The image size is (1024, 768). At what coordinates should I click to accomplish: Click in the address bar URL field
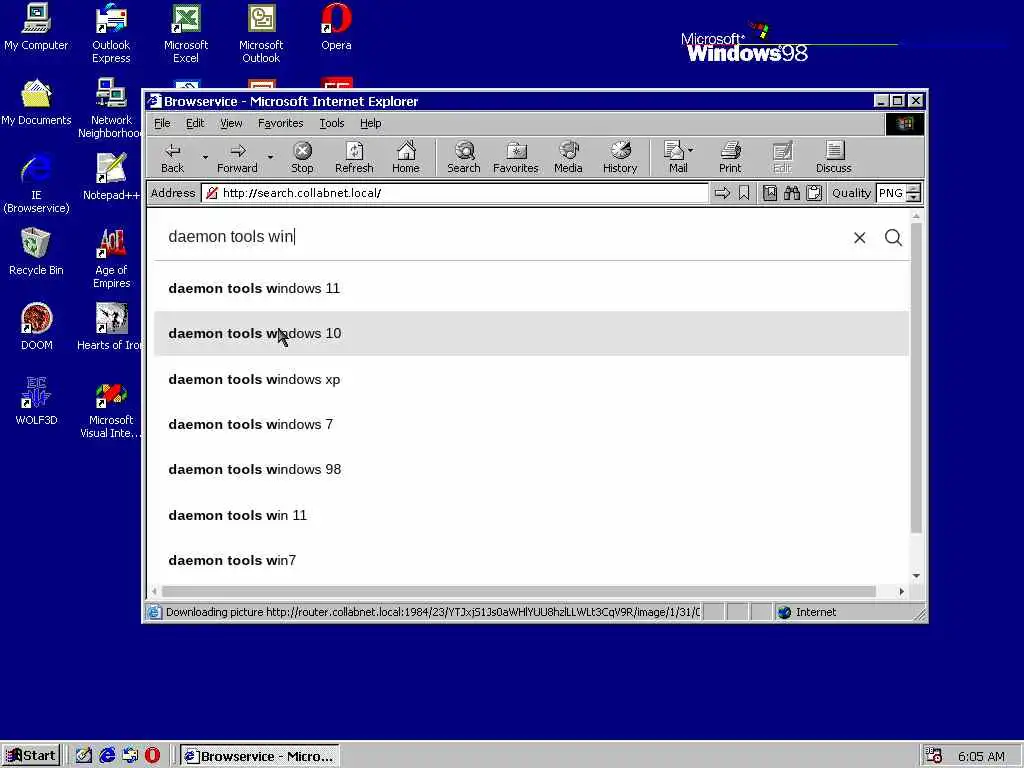[x=455, y=193]
